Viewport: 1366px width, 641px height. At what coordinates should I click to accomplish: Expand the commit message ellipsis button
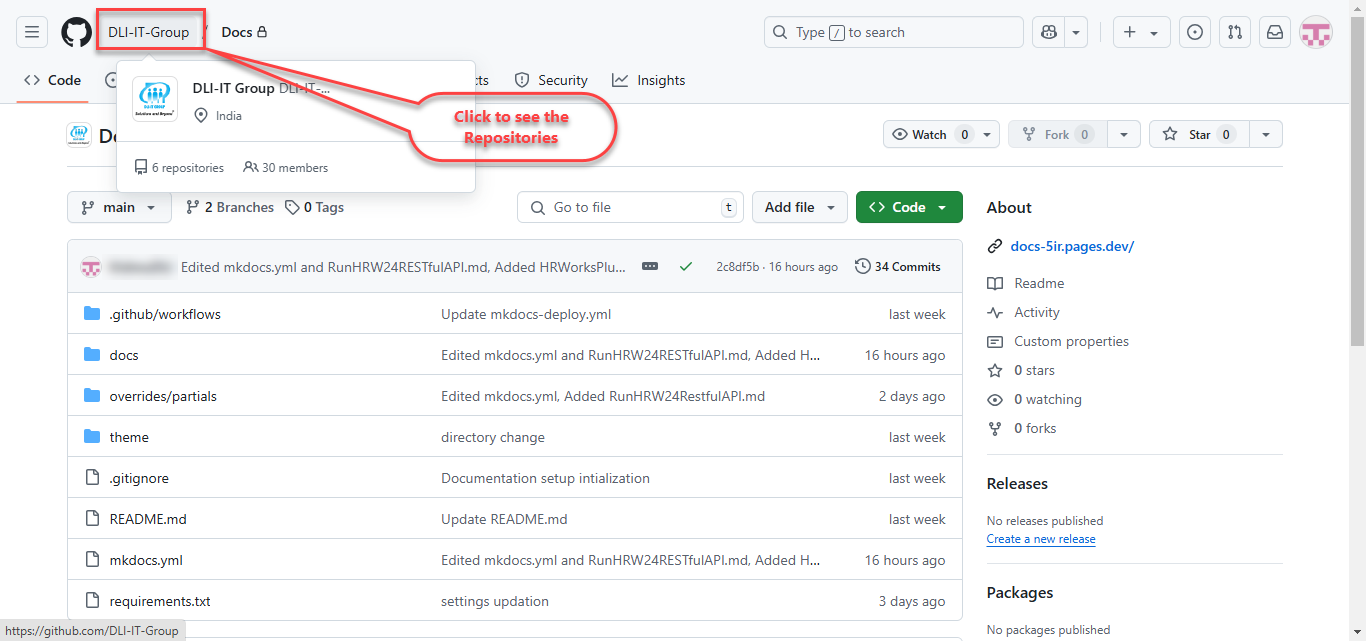point(650,267)
